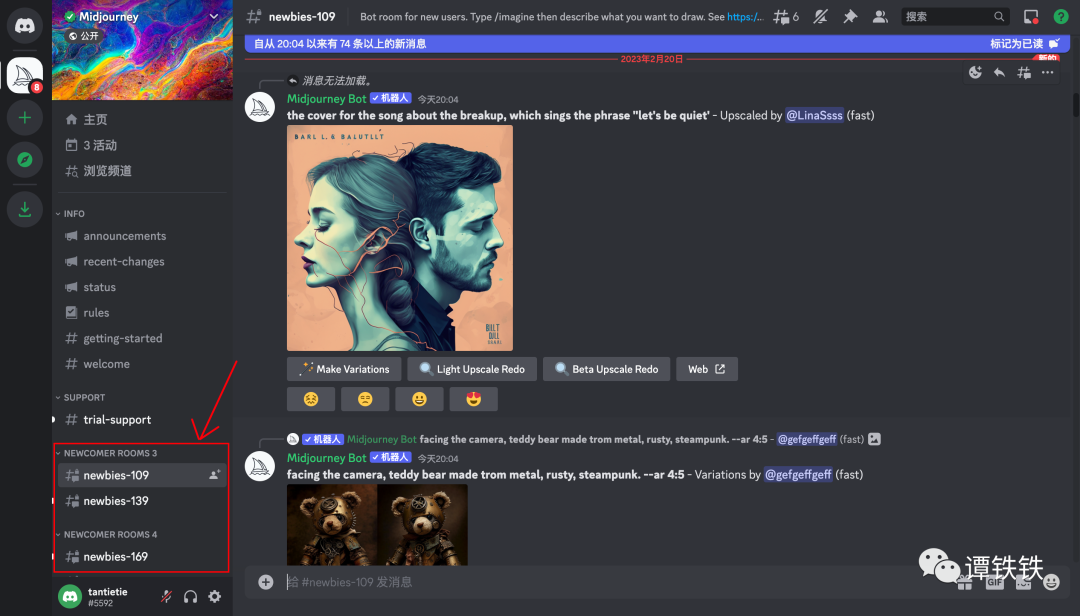Click Light Upscale Redo button

pos(472,369)
